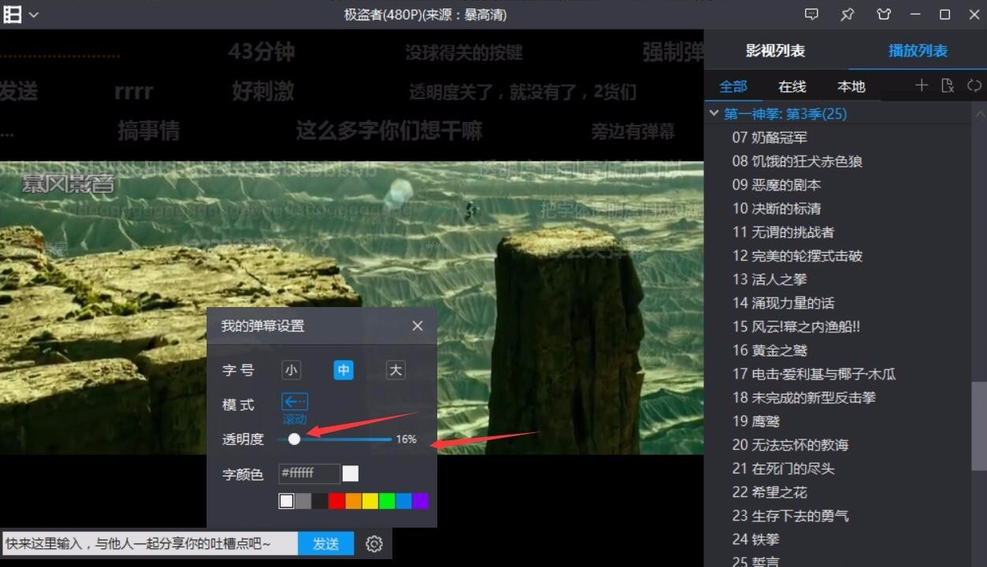Click the 透明度 slider handle
Viewport: 987px width, 567px height.
coord(294,439)
